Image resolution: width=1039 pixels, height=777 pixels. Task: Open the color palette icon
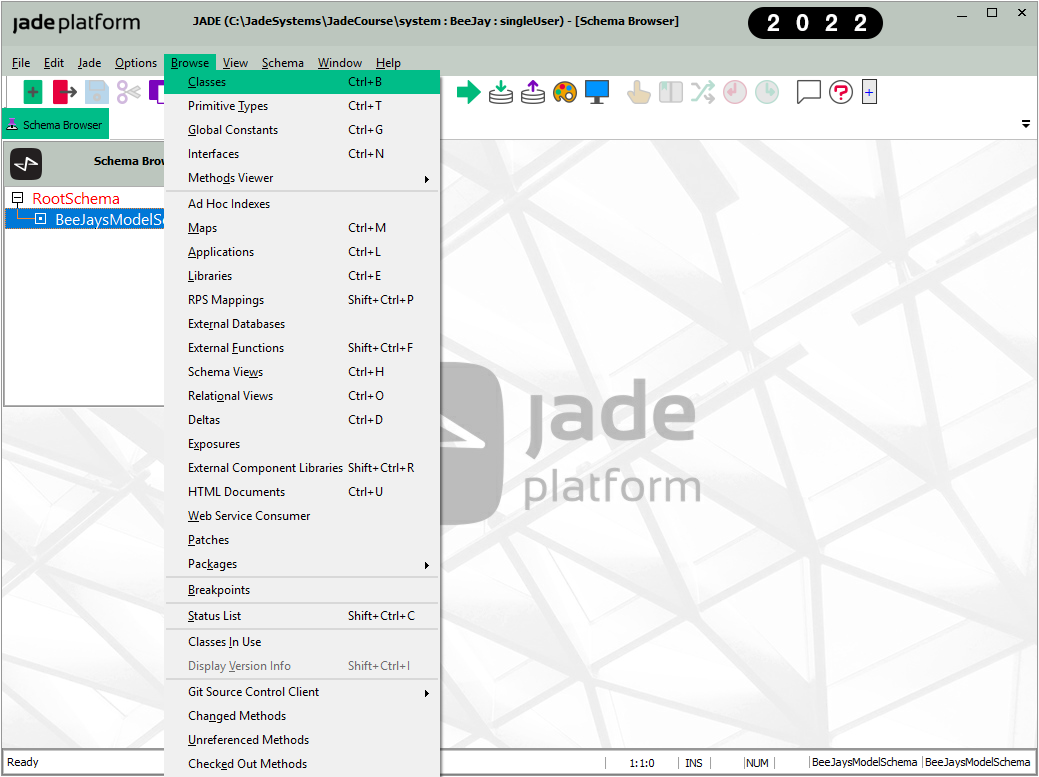(565, 93)
